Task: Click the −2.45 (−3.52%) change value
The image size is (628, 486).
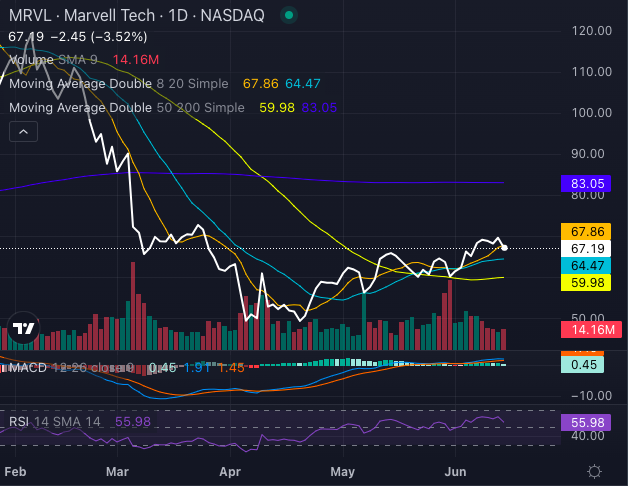Action: pos(99,37)
